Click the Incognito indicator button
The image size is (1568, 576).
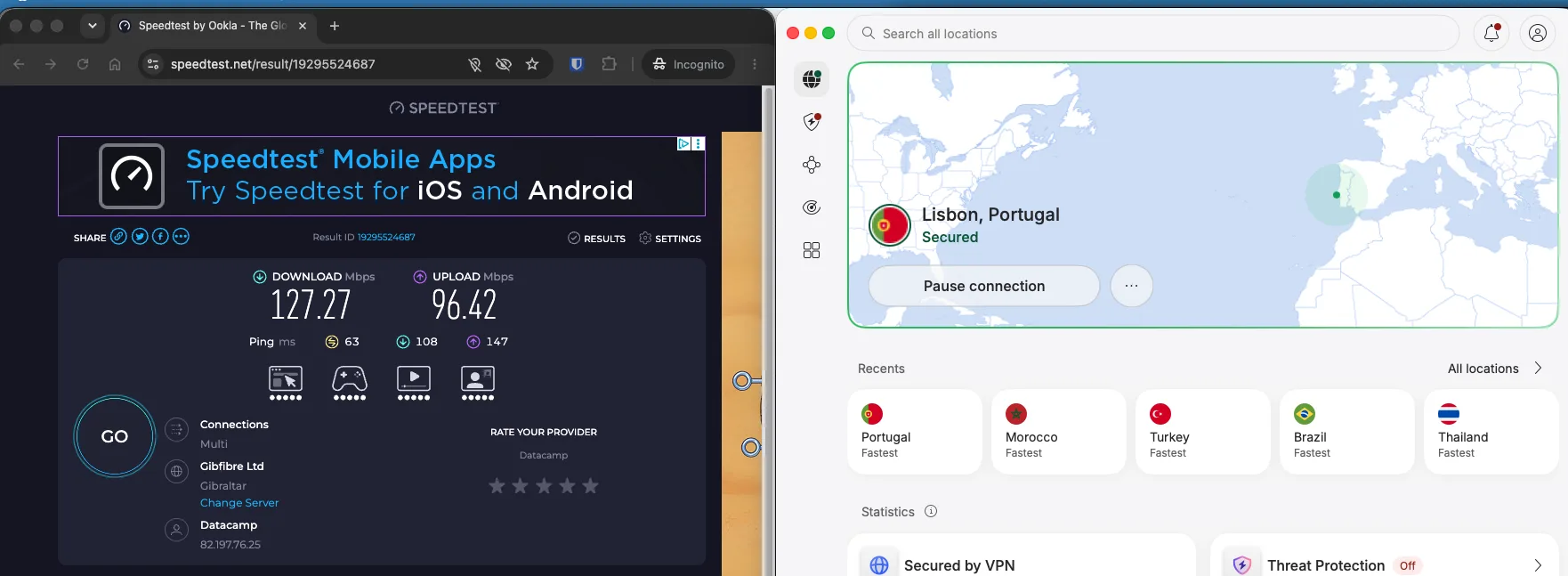(x=689, y=64)
